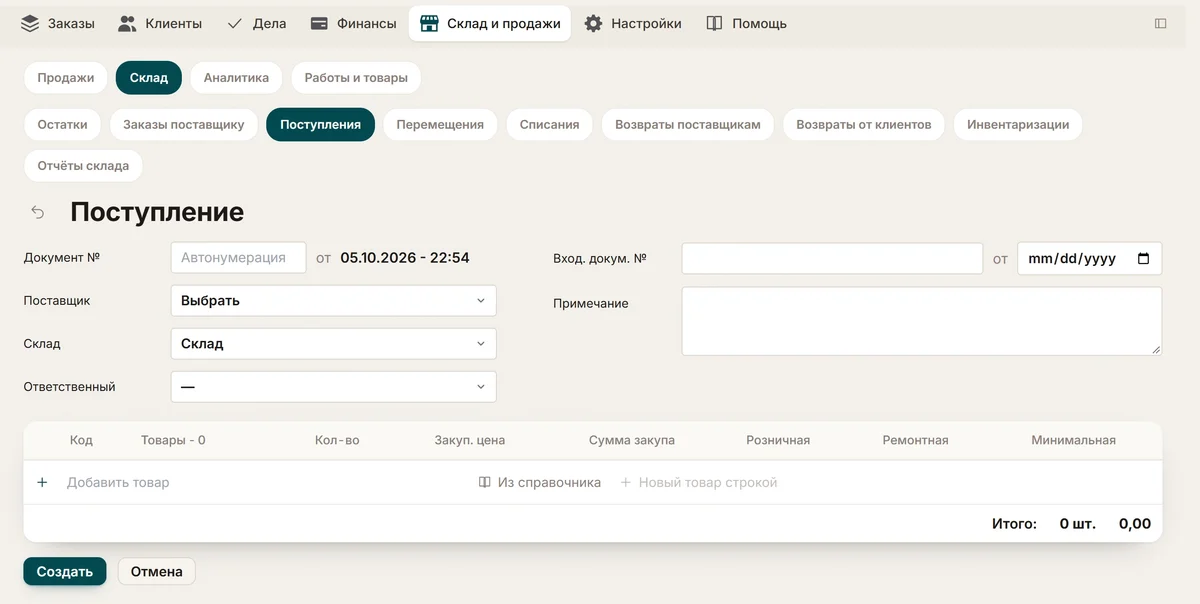Click the Склад и продажи store icon
The image size is (1200, 604).
click(429, 23)
